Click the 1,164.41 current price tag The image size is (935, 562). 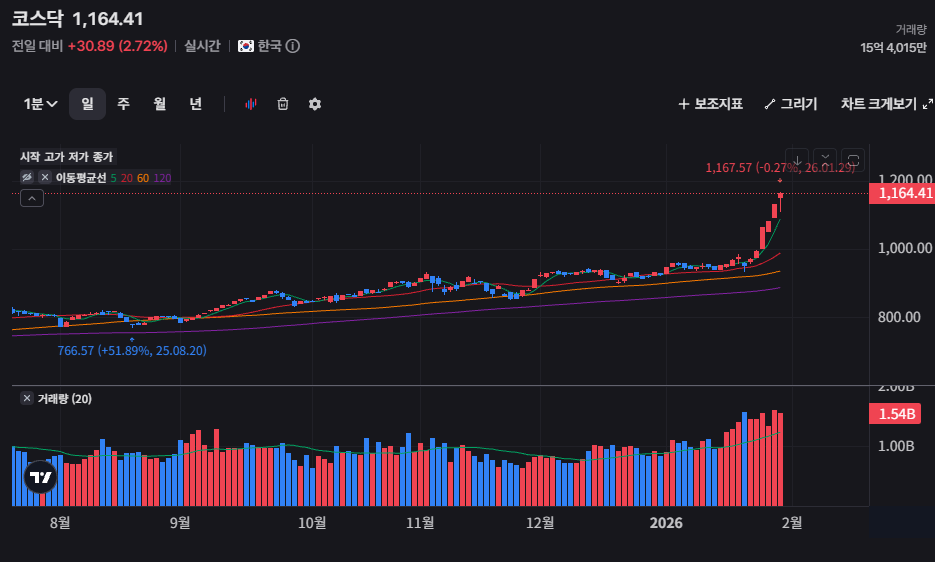coord(902,193)
